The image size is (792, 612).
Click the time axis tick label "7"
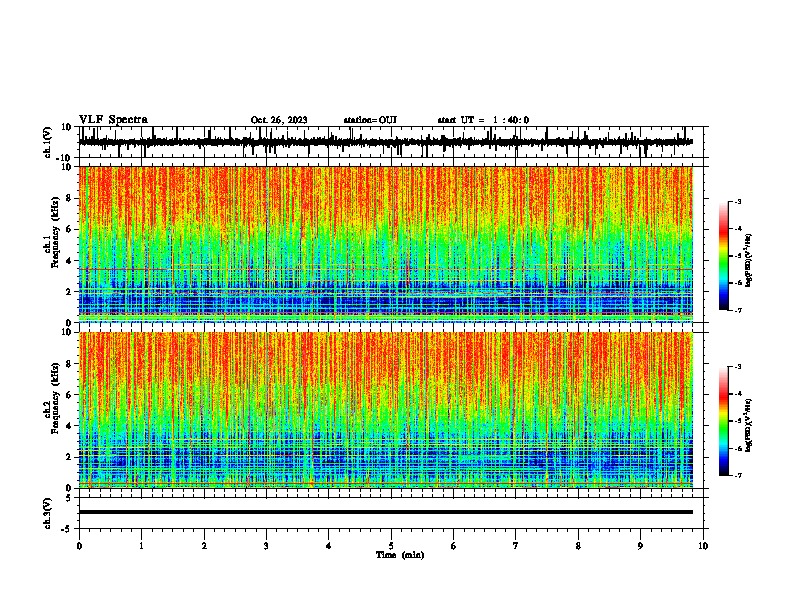516,546
